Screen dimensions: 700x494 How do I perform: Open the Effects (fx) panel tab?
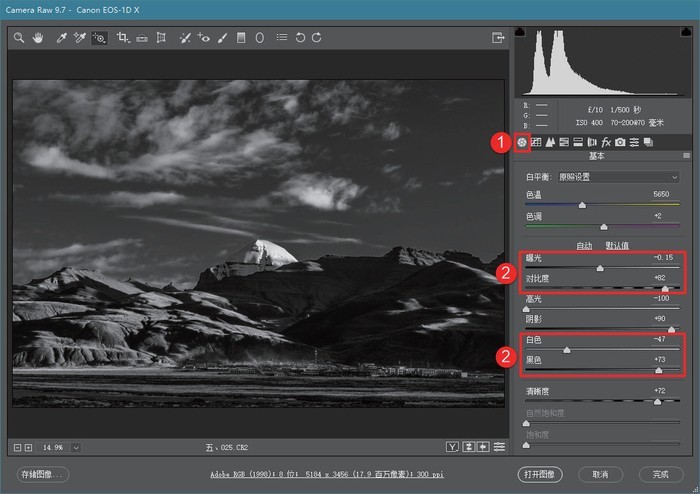click(x=606, y=143)
